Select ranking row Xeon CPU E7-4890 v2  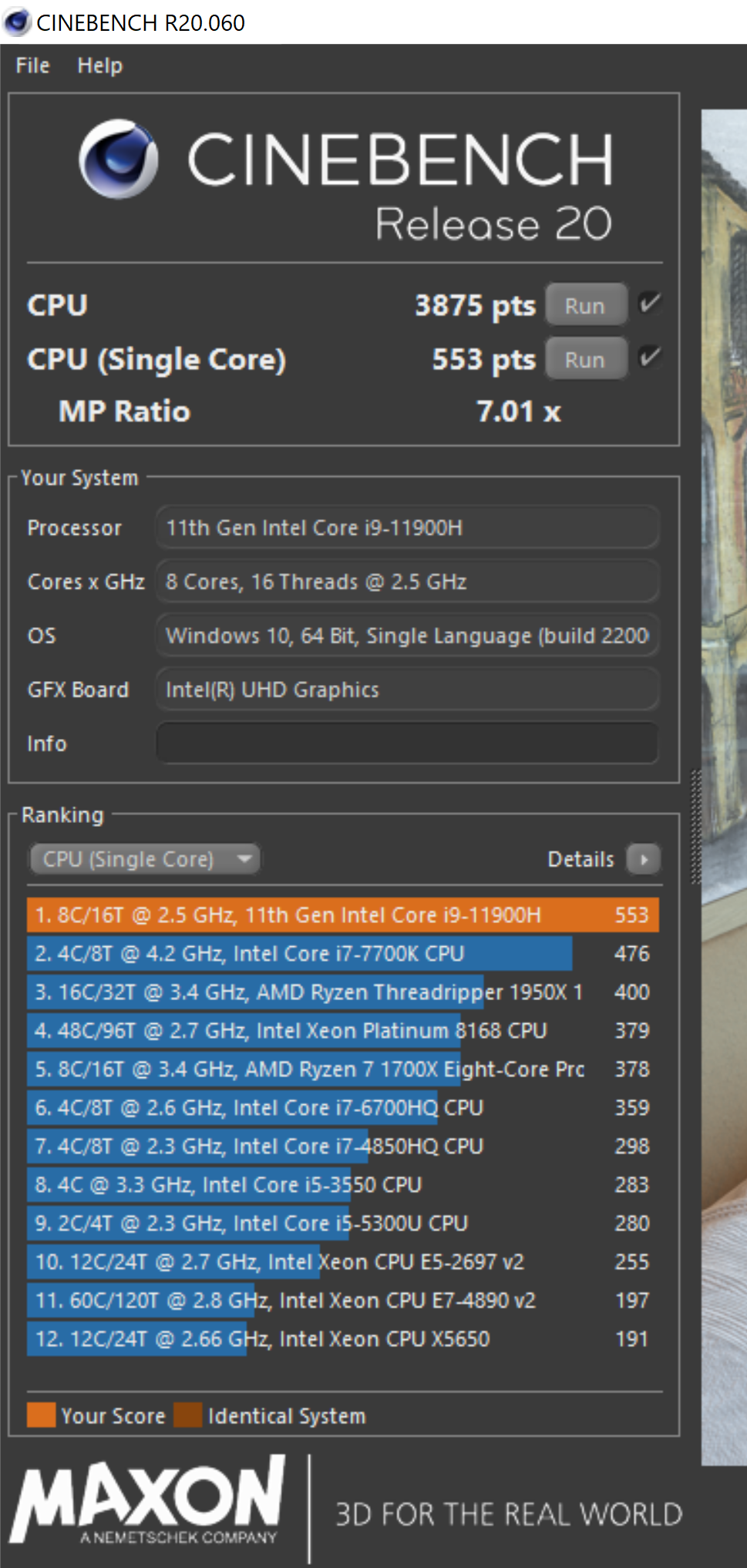343,1300
